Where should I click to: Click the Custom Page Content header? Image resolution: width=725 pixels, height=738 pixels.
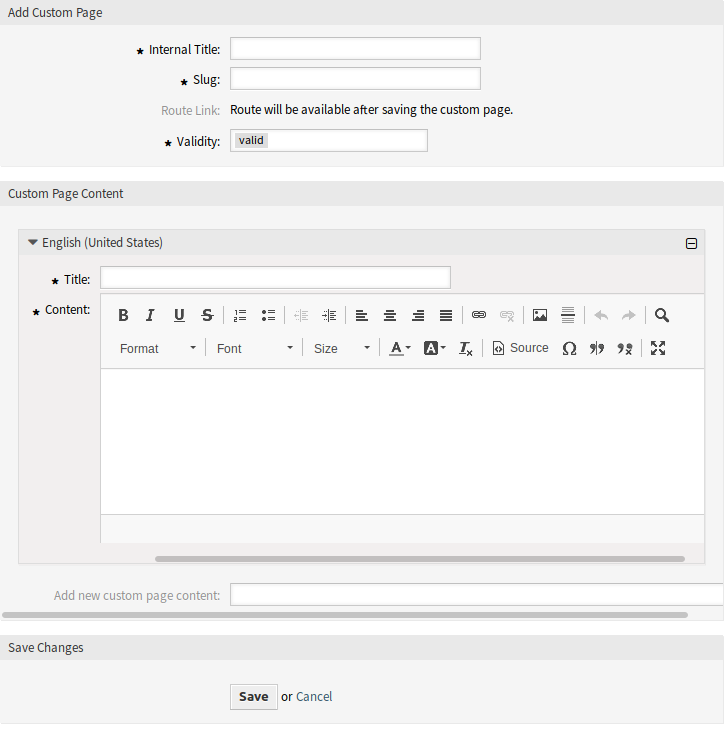pyautogui.click(x=65, y=193)
